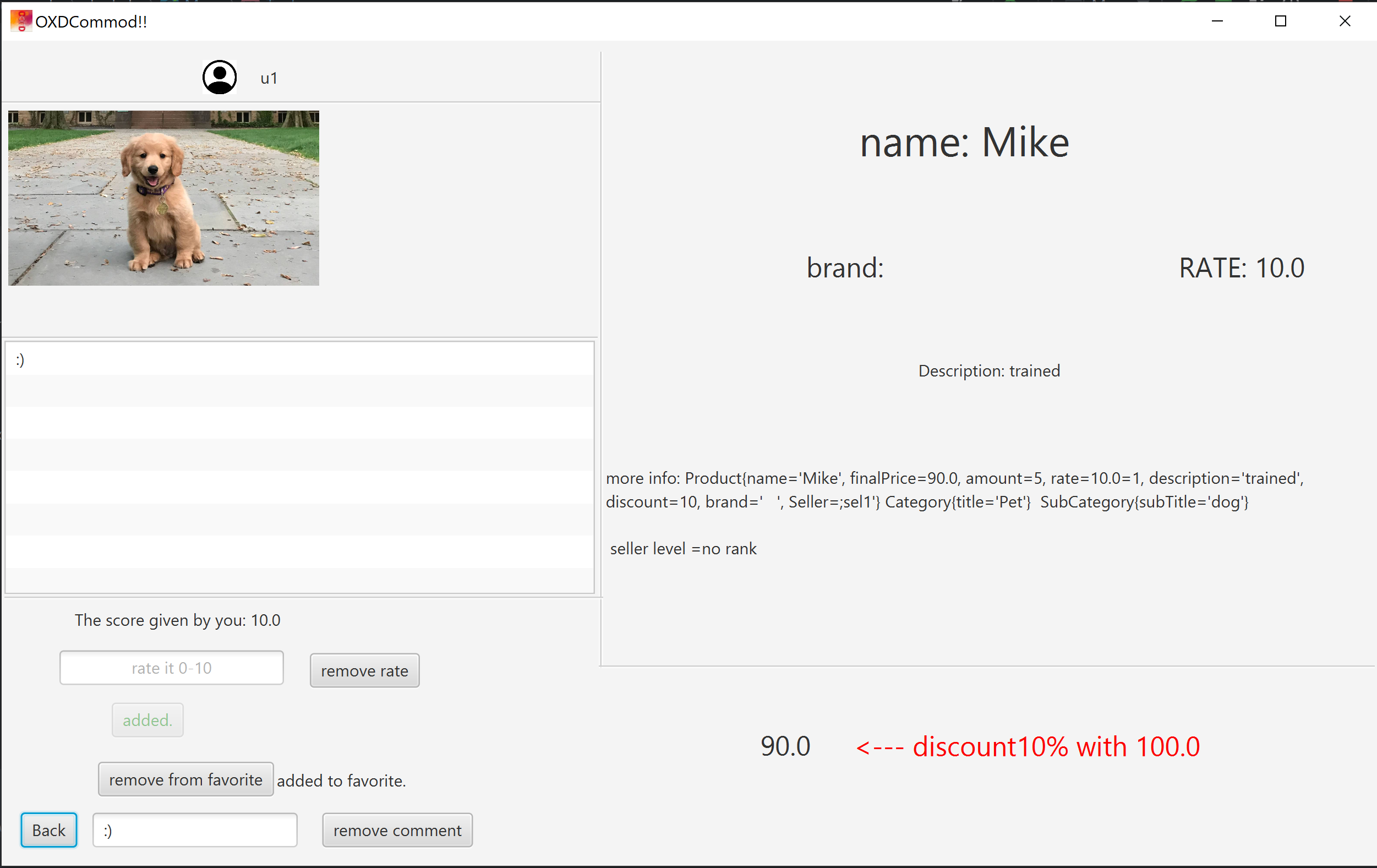Image resolution: width=1377 pixels, height=868 pixels.
Task: Click remove from favorite button
Action: [185, 779]
